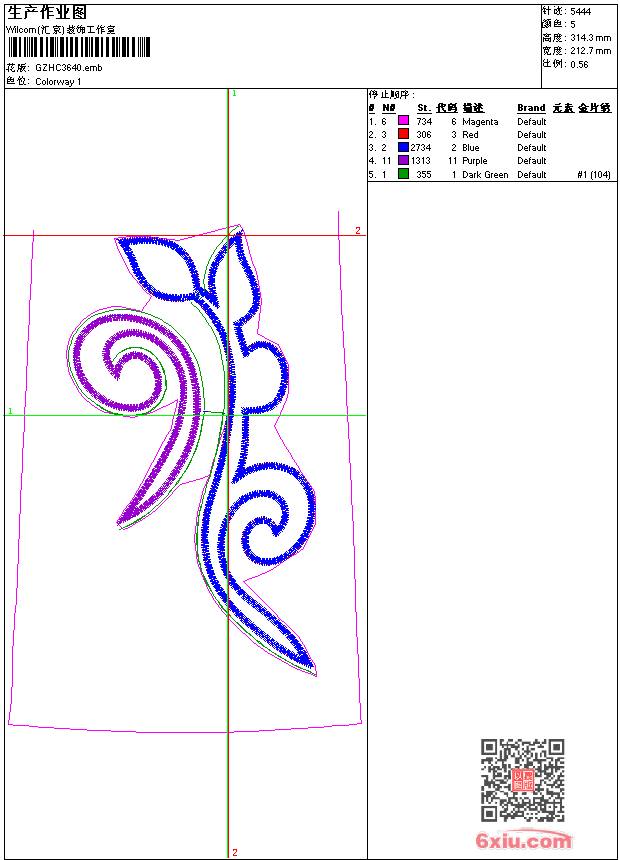Click the Purple color swatch
This screenshot has height=860, width=620.
tap(403, 160)
